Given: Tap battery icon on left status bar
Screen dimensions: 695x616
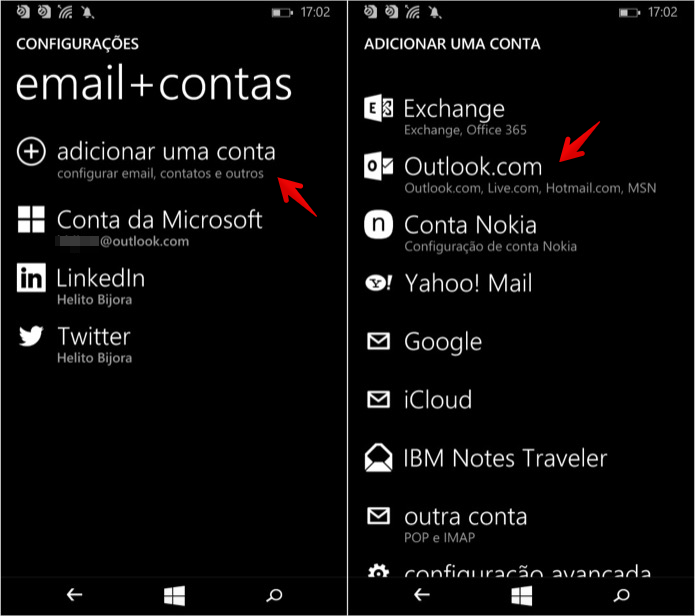Looking at the screenshot, I should [282, 12].
